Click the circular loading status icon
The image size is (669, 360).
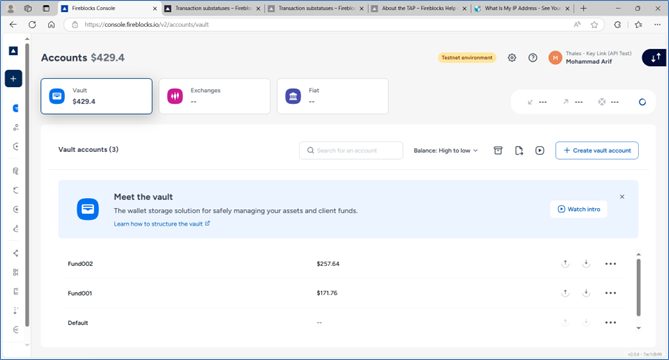642,102
